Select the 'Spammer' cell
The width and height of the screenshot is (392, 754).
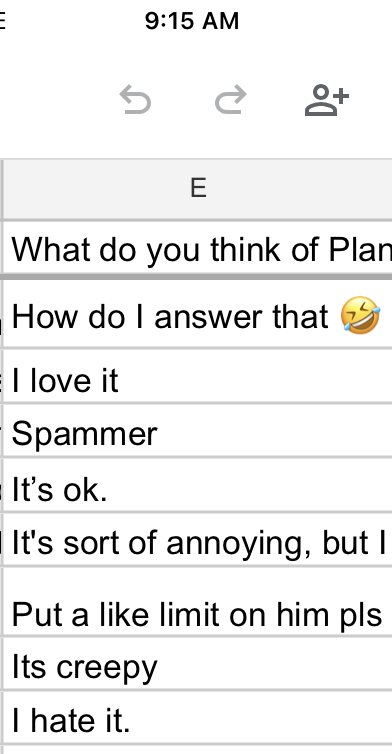point(198,431)
